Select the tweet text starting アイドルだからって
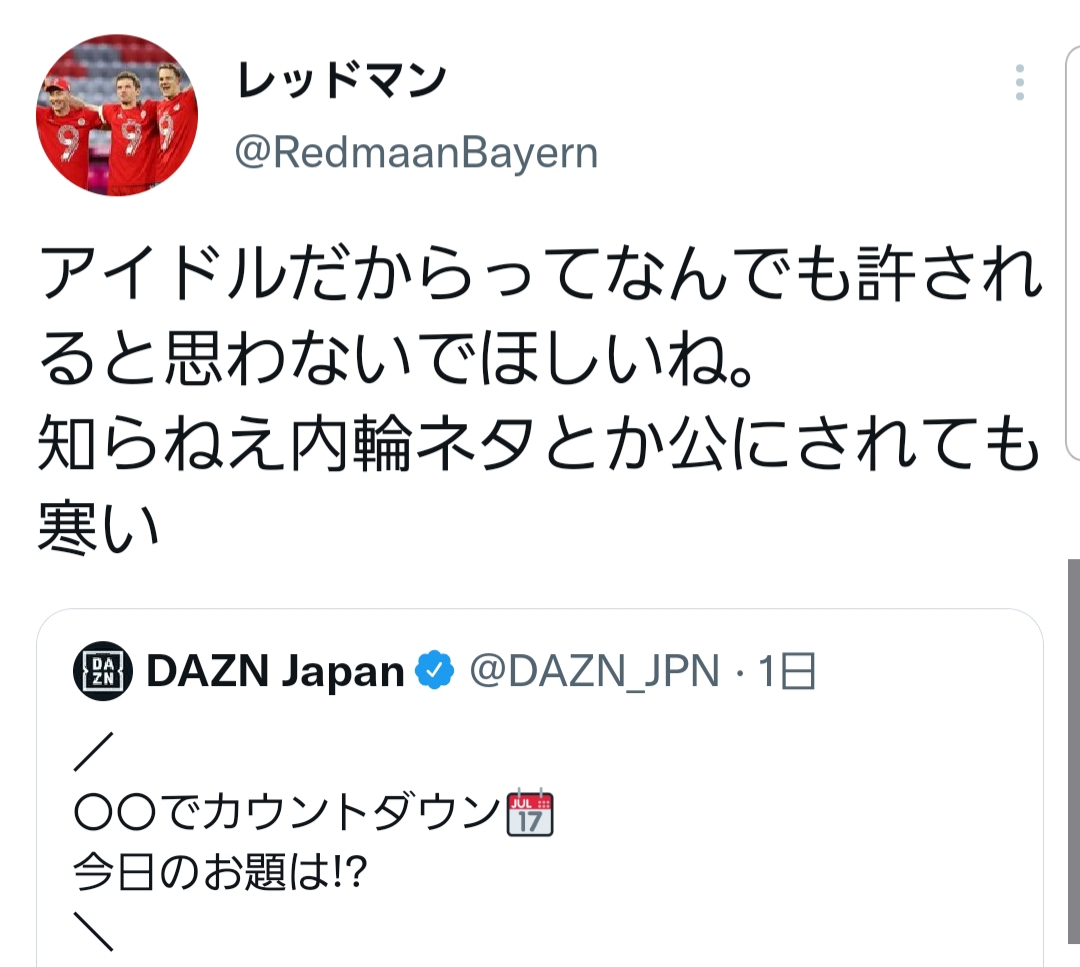The image size is (1080, 967). pyautogui.click(x=539, y=315)
